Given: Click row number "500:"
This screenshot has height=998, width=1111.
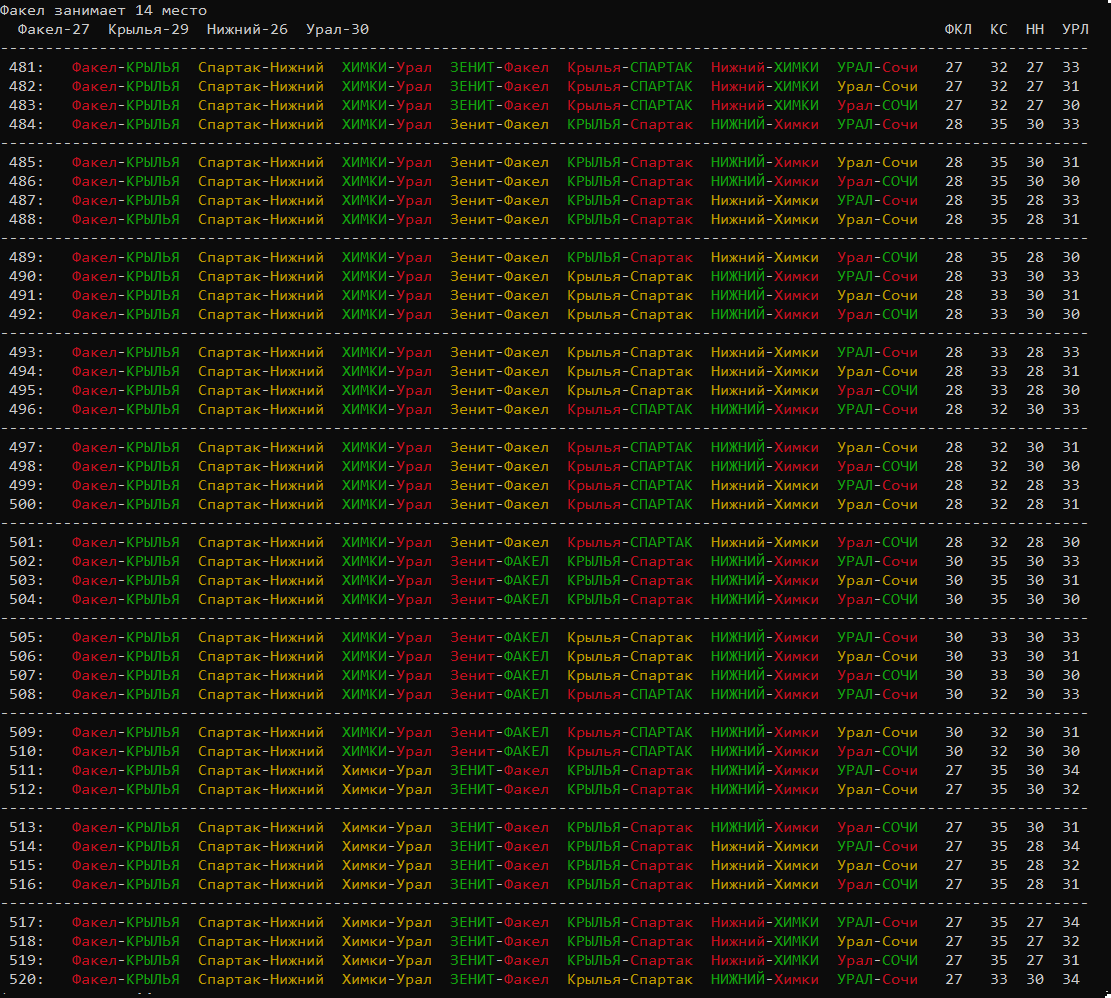Looking at the screenshot, I should coord(26,504).
